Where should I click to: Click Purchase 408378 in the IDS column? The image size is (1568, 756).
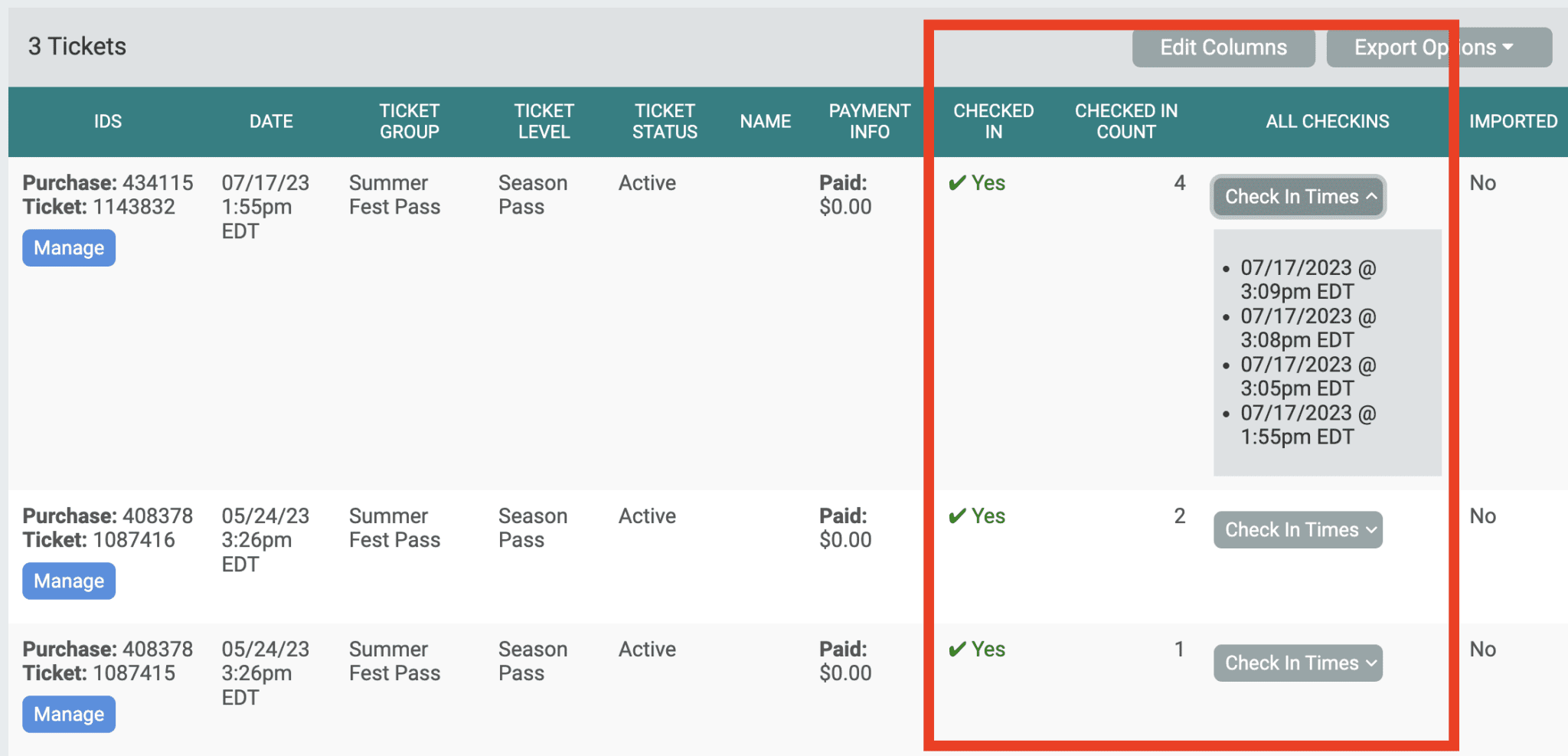[107, 515]
